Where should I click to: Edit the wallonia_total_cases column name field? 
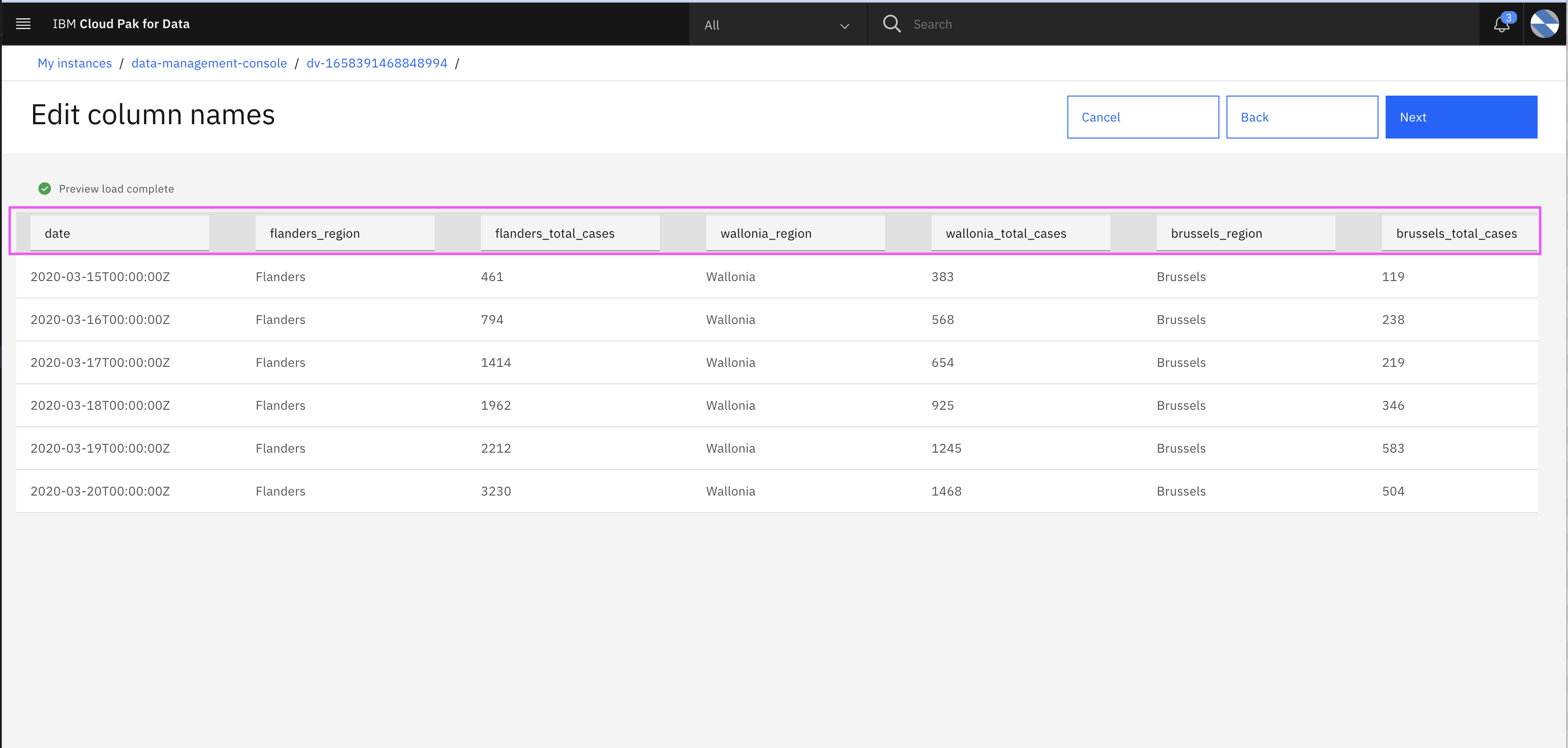(1021, 233)
